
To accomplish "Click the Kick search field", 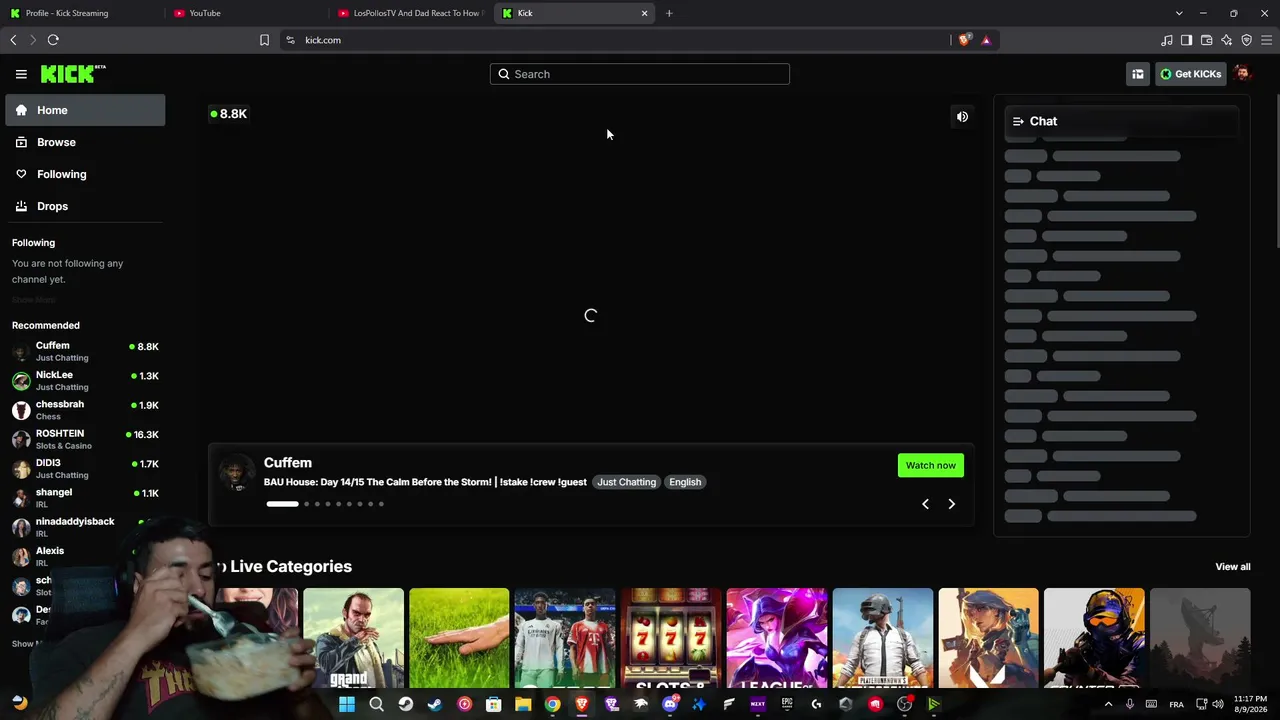I will (640, 74).
